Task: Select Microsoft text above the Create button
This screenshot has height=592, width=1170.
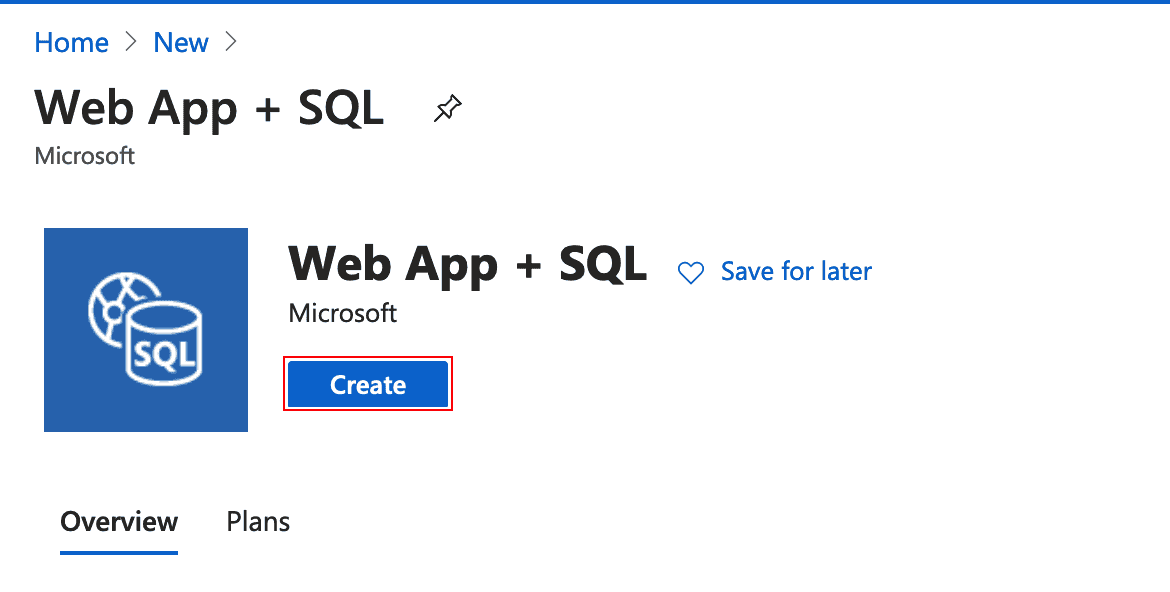Action: click(x=342, y=313)
